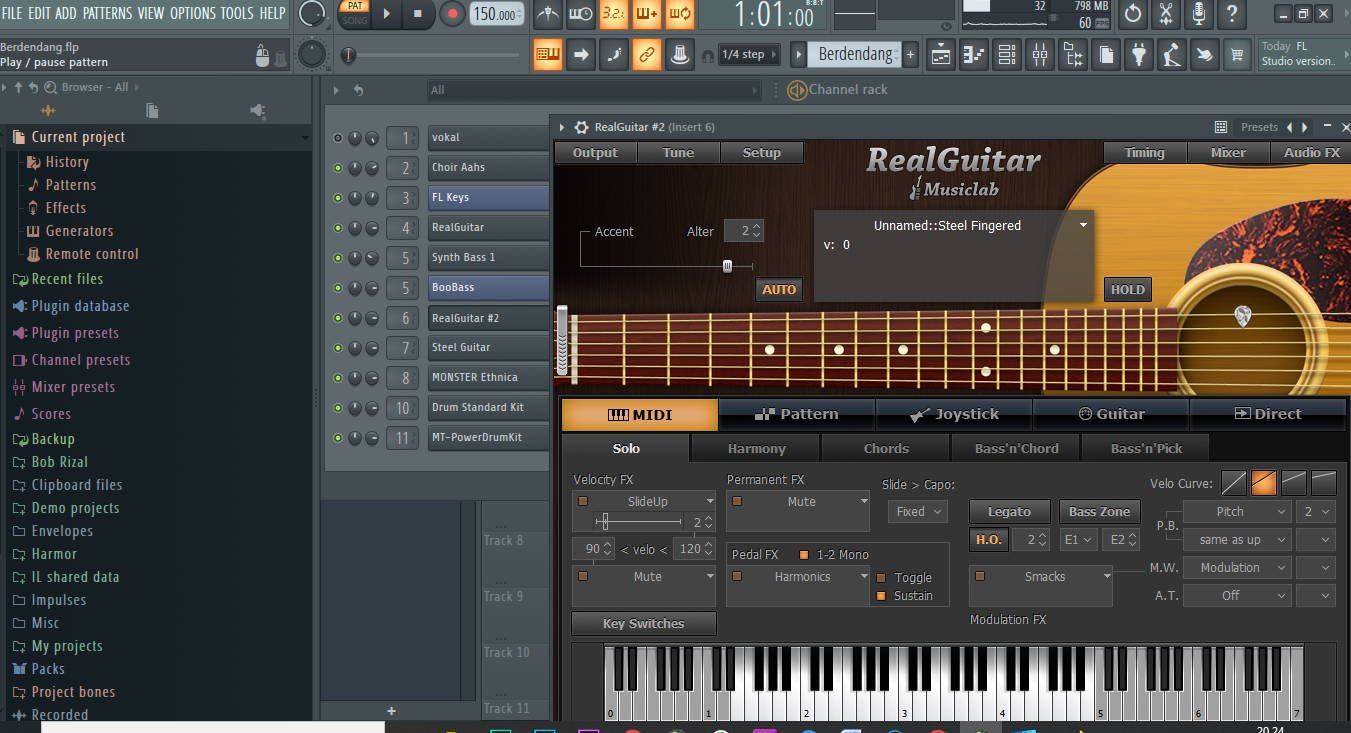Toggle the AUTO accent button
Viewport: 1351px width, 733px height.
tap(779, 290)
